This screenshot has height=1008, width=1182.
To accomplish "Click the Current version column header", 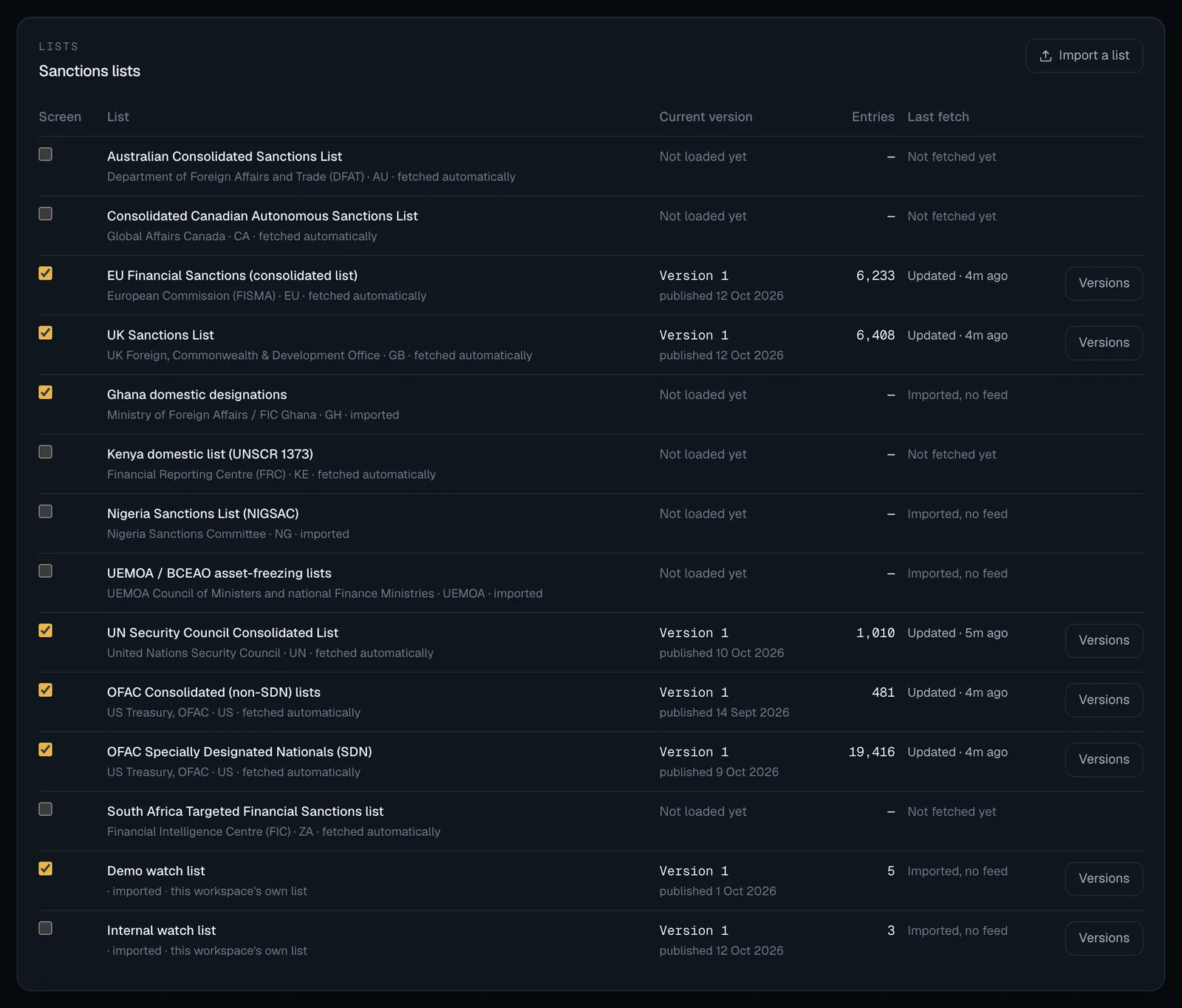I will coord(706,117).
